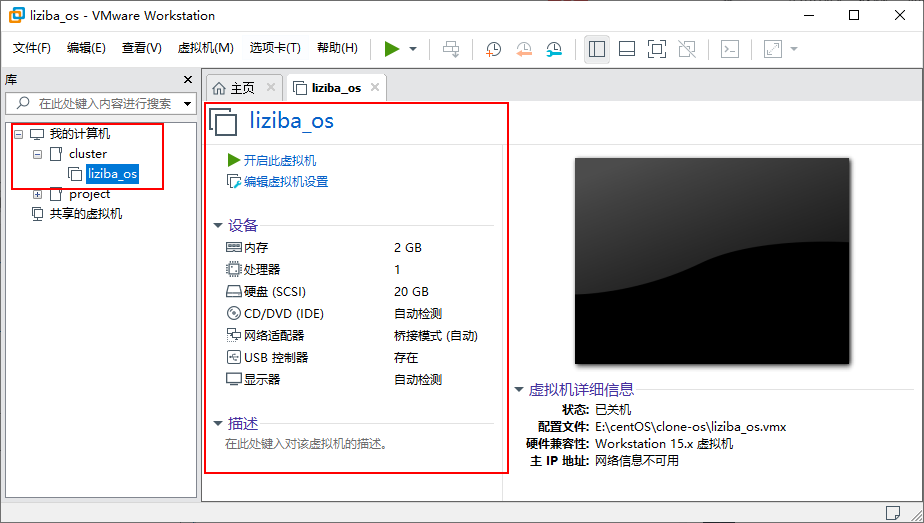
Task: Click the USB 控制器 device row
Action: click(x=359, y=358)
